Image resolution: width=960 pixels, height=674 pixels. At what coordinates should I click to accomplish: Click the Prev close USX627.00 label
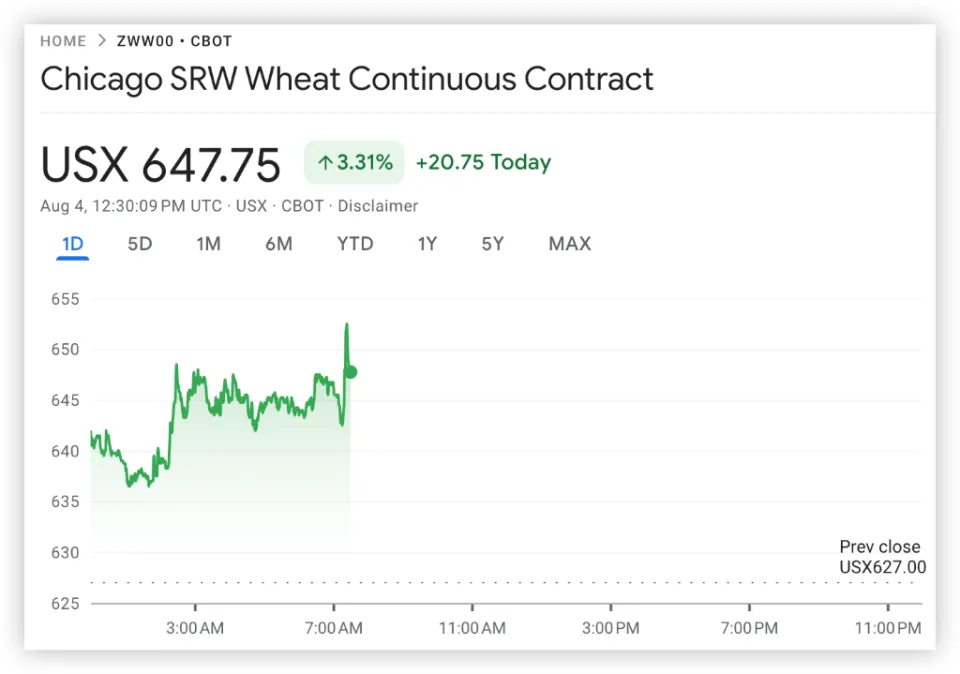click(x=882, y=556)
